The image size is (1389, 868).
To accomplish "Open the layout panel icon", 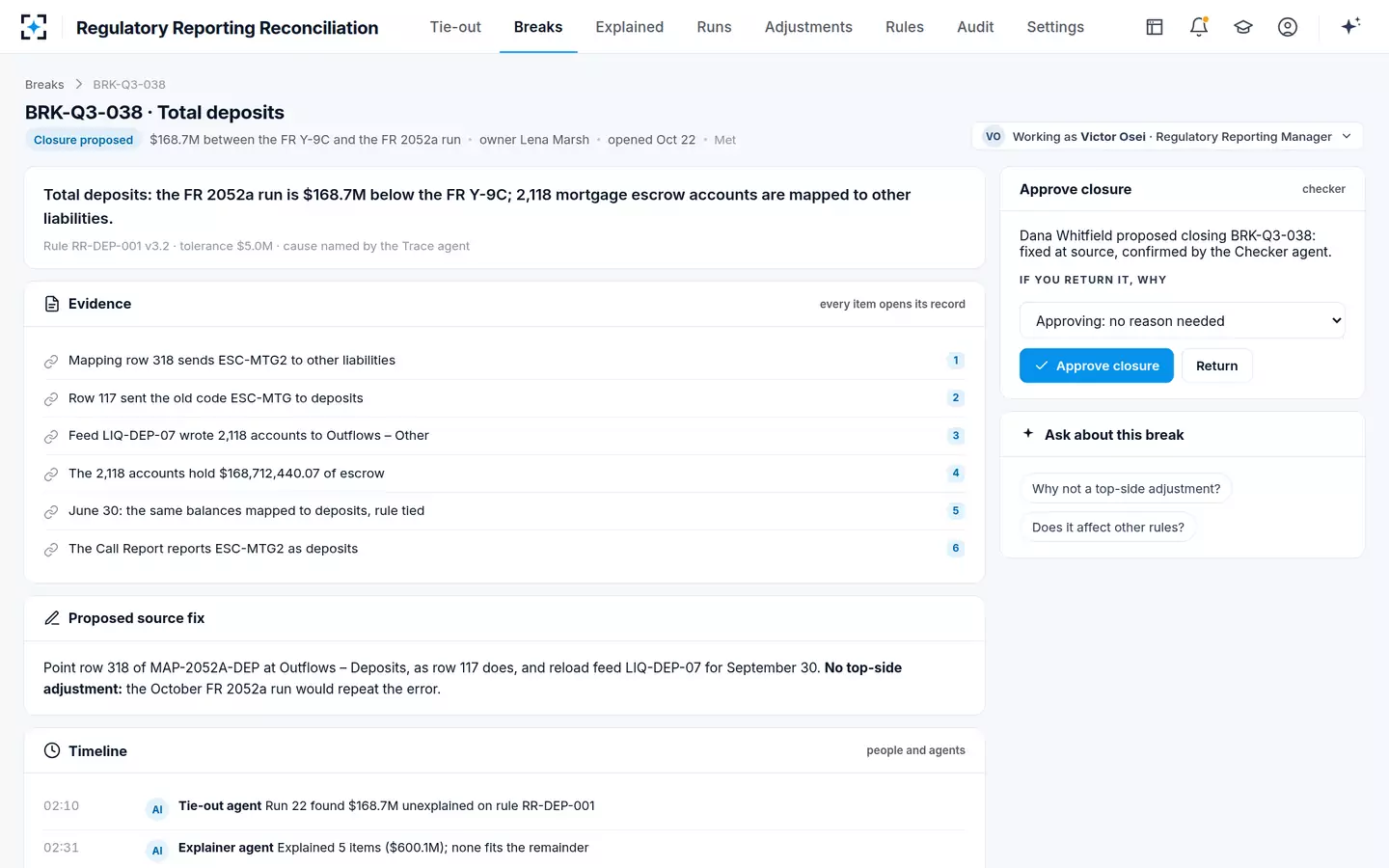I will (1155, 27).
